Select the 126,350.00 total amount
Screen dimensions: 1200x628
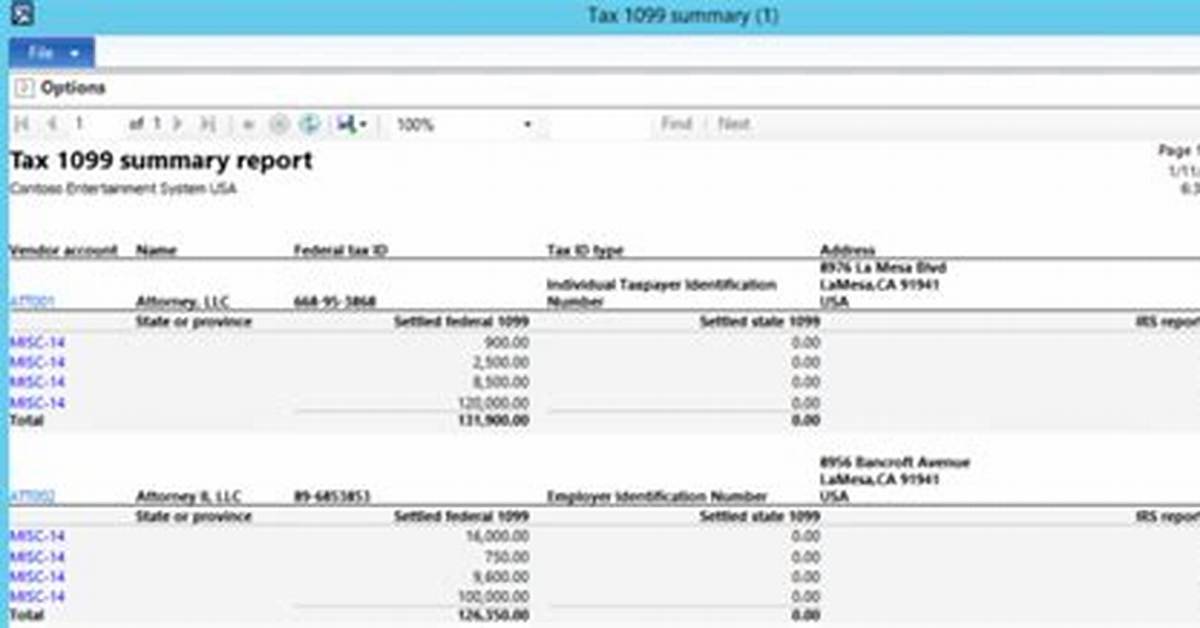click(492, 615)
